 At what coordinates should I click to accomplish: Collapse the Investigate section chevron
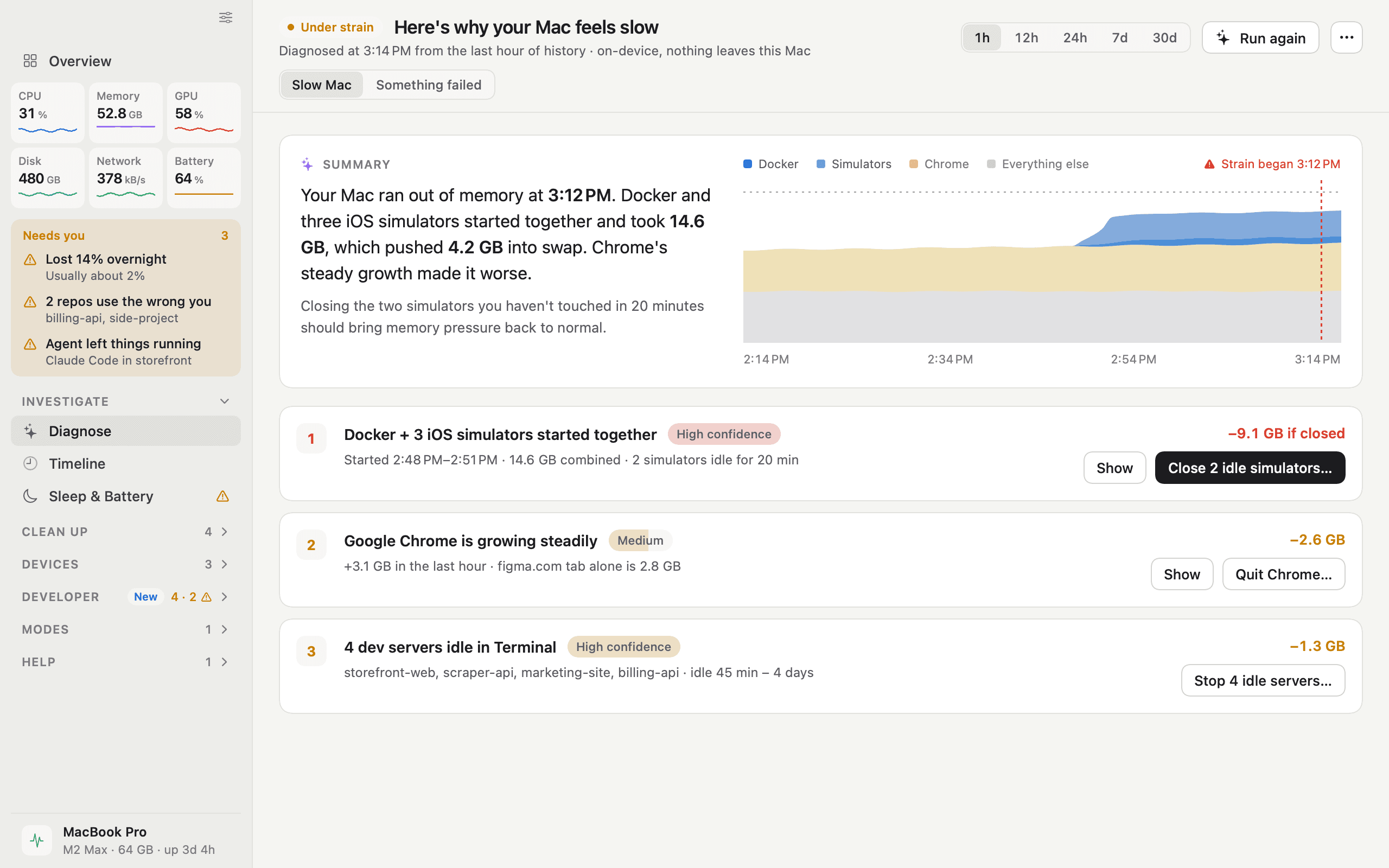(225, 401)
